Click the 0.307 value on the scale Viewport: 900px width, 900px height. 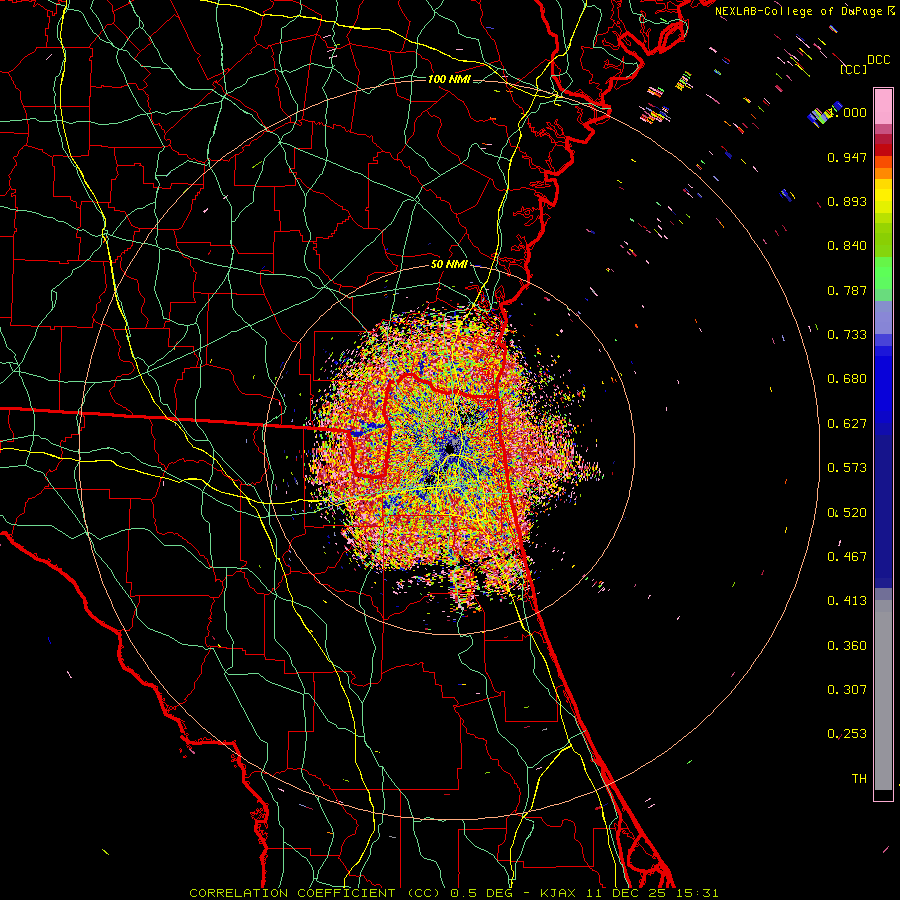847,690
